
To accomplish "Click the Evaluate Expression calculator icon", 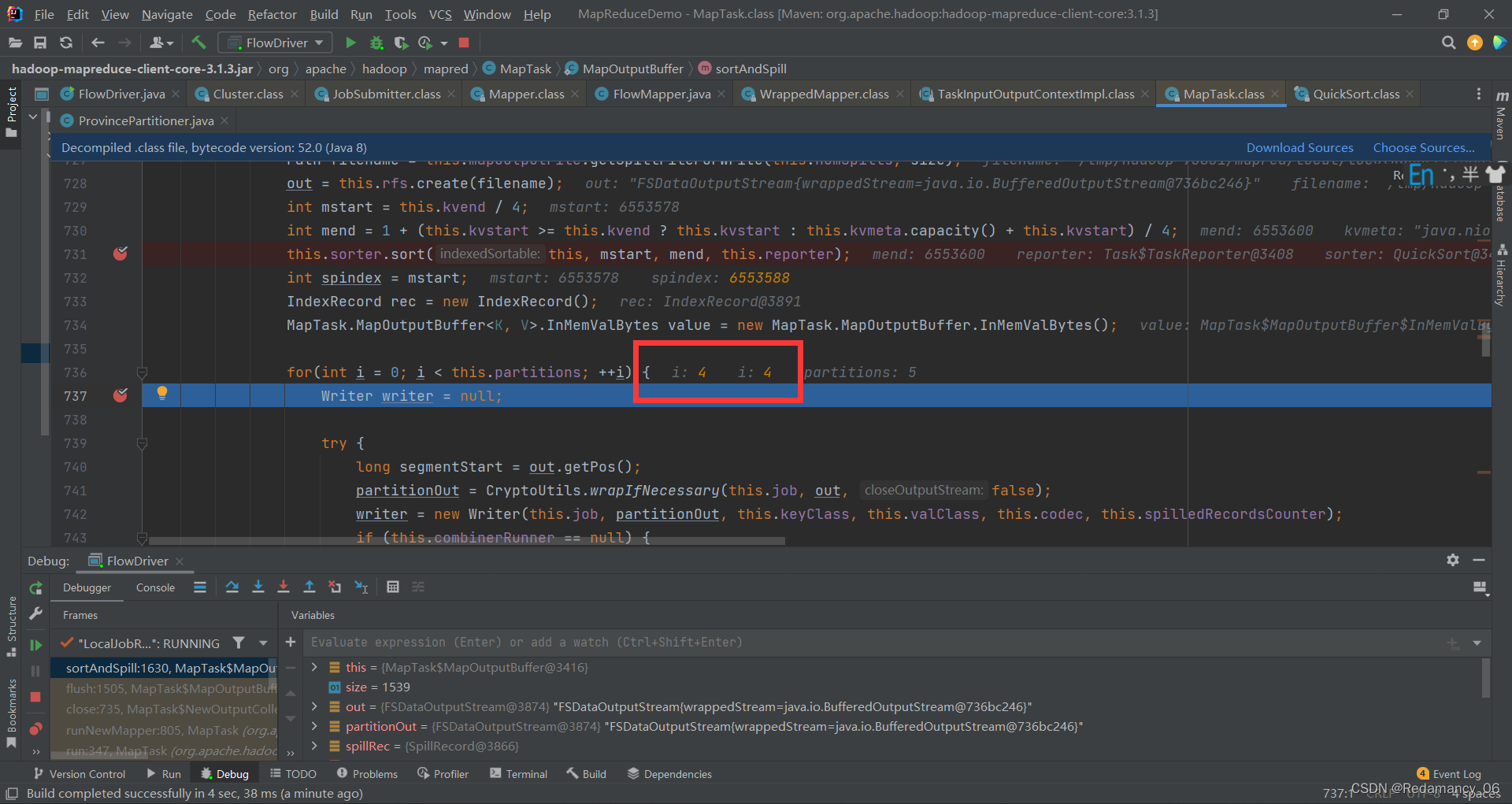I will pos(393,587).
